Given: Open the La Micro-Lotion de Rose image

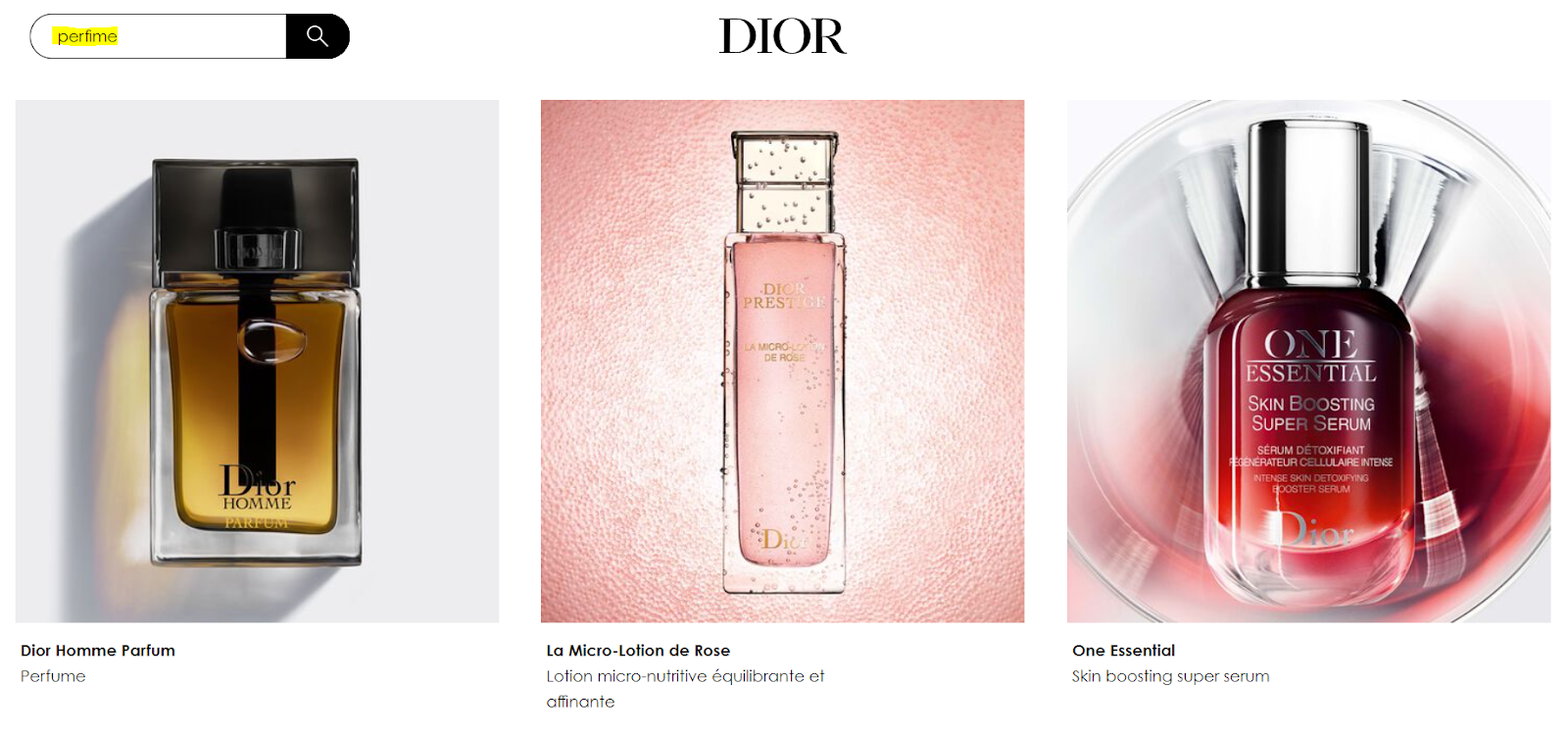Looking at the screenshot, I should click(782, 361).
